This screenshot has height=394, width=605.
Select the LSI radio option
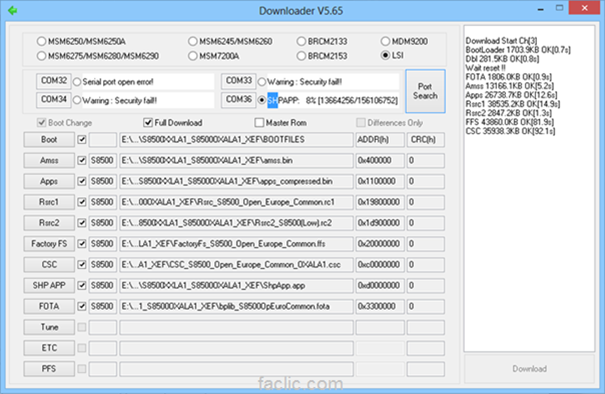pos(392,55)
